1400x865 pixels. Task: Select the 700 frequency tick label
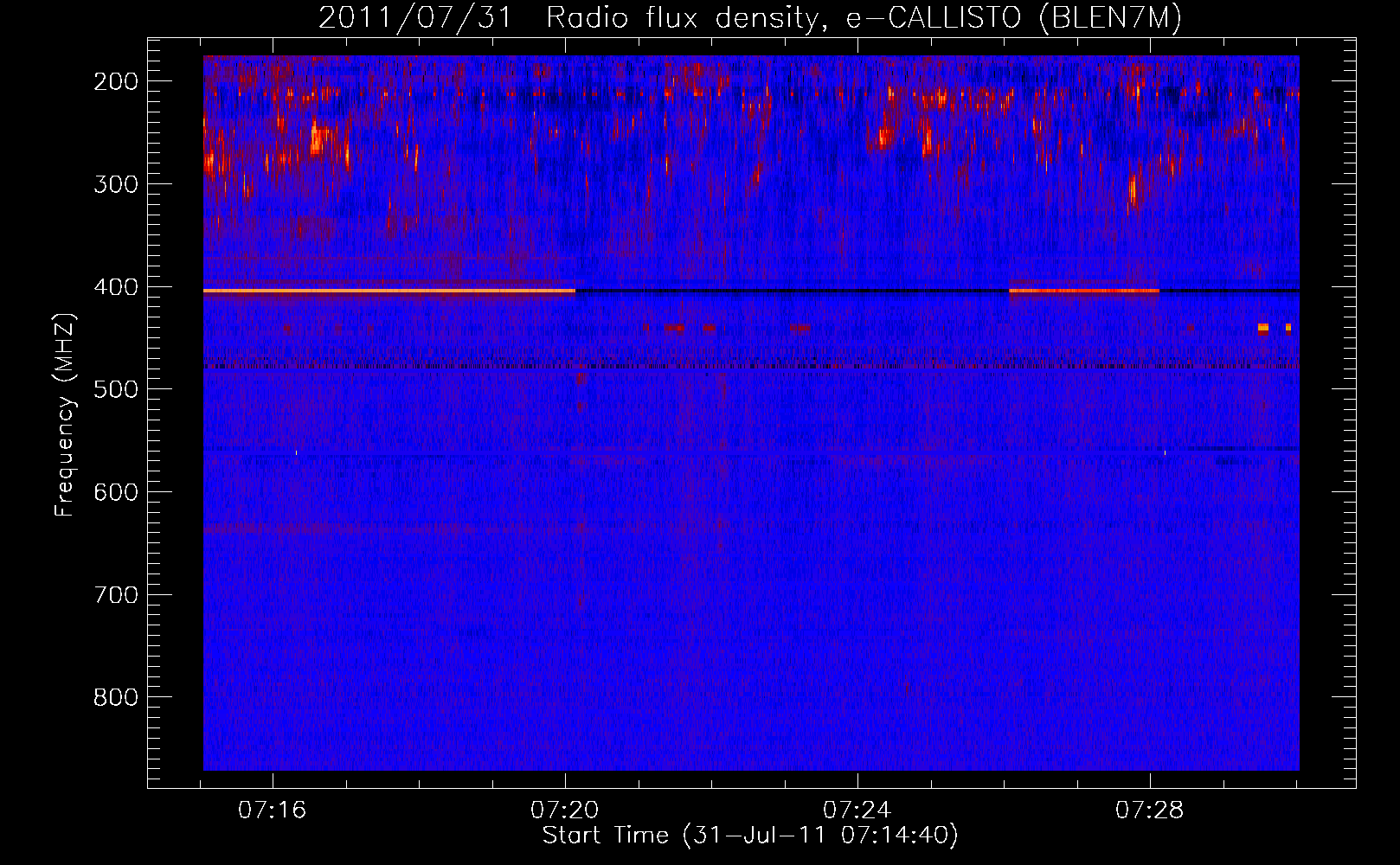(x=115, y=595)
